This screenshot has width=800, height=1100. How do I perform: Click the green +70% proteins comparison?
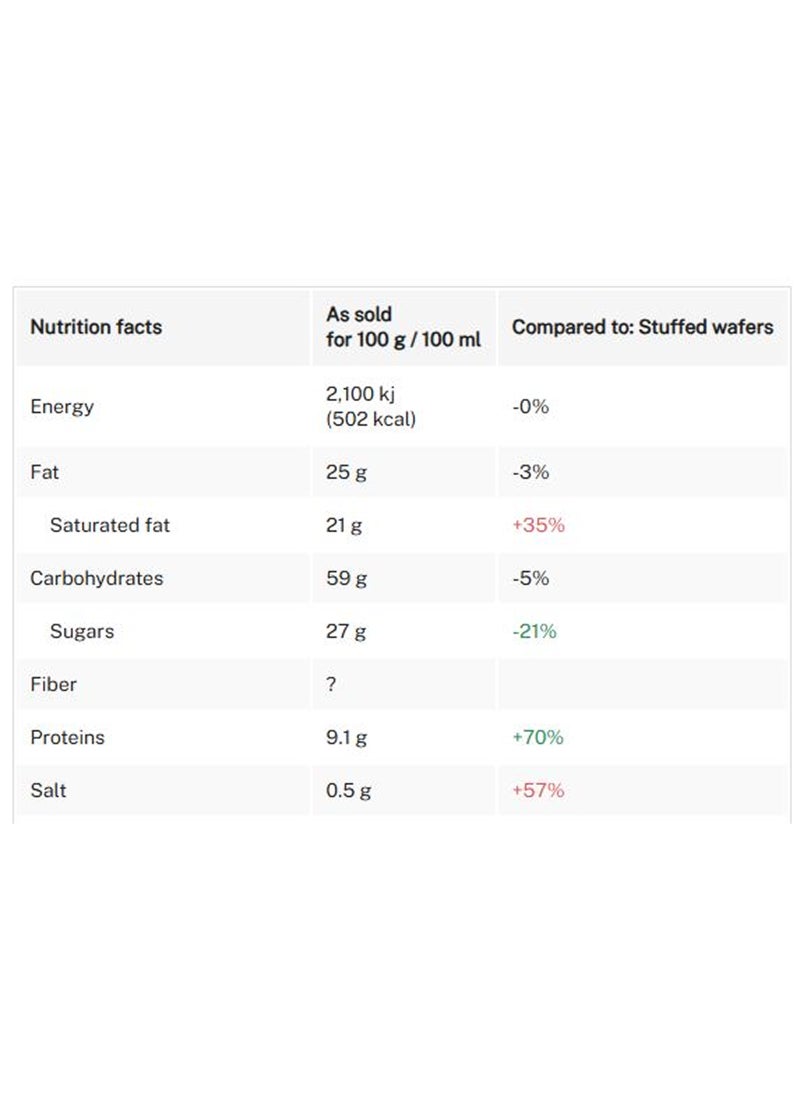[x=538, y=737]
